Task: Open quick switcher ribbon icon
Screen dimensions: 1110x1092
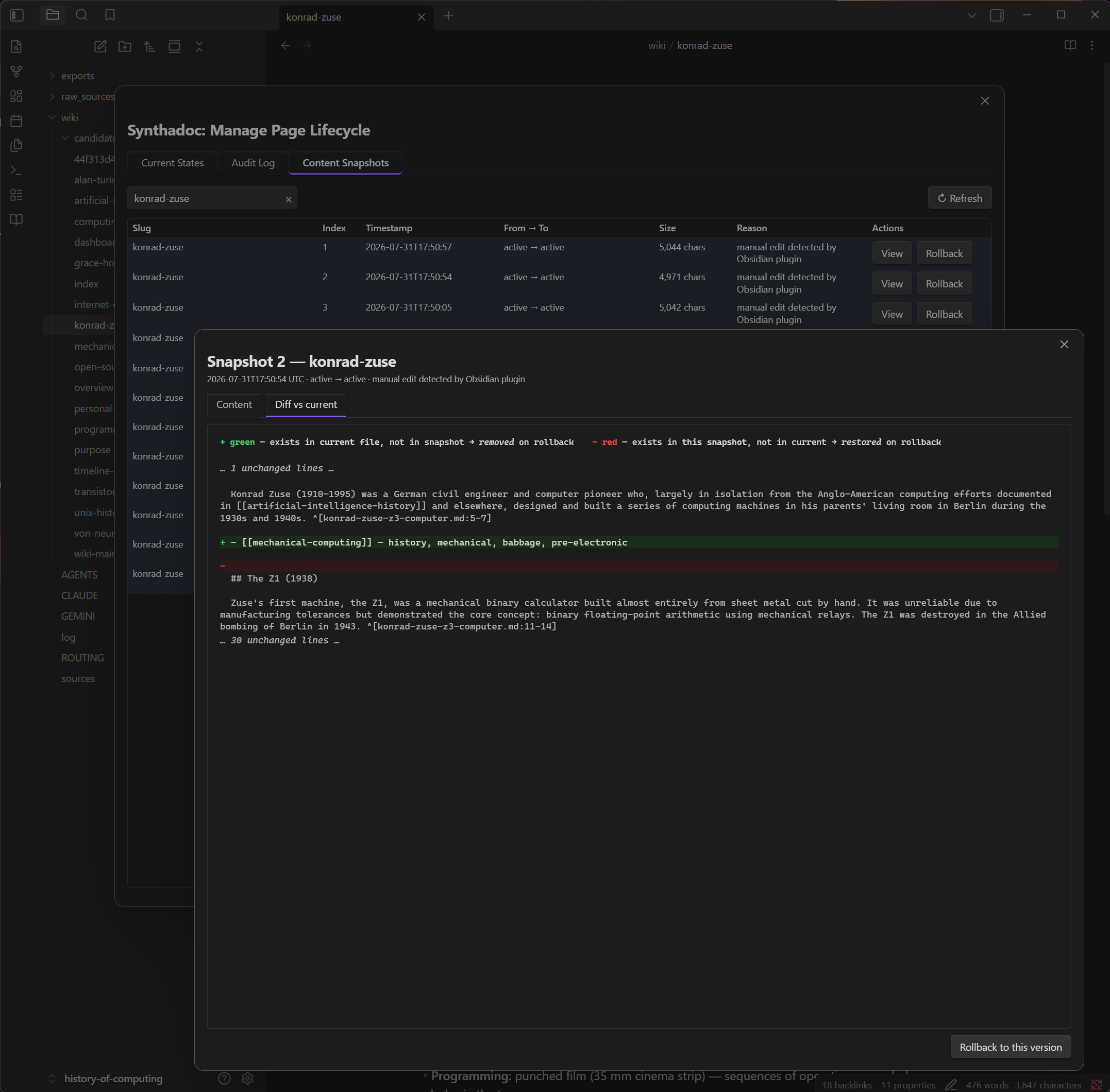Action: click(16, 46)
